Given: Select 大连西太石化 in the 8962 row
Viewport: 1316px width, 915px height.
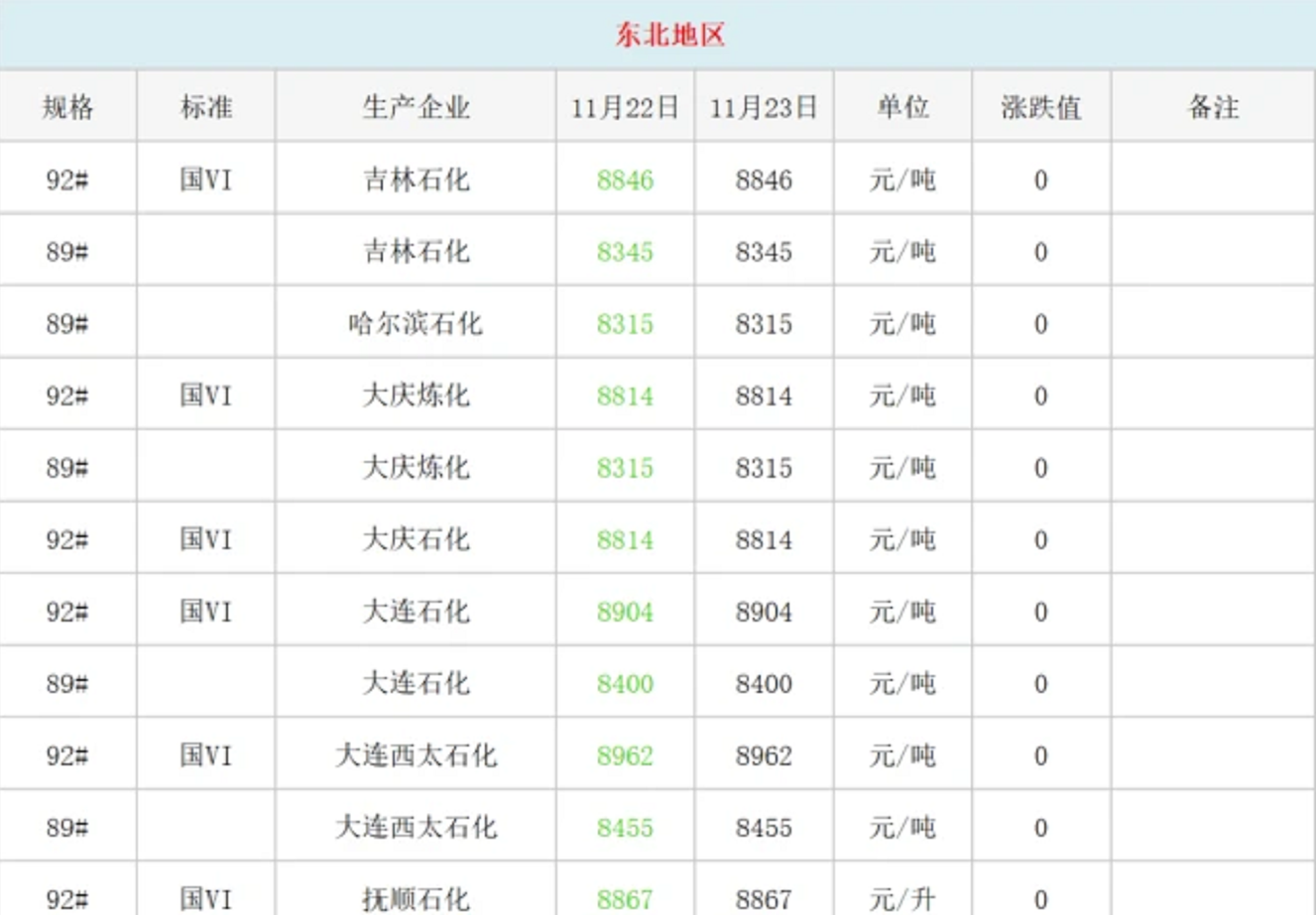Looking at the screenshot, I should click(x=417, y=755).
